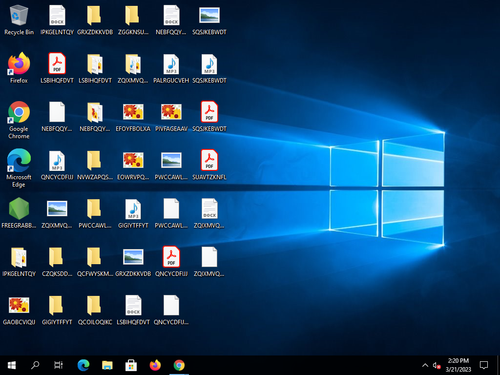The image size is (500, 375).
Task: Select the SUAVTZKNFL PDF file
Action: (209, 165)
